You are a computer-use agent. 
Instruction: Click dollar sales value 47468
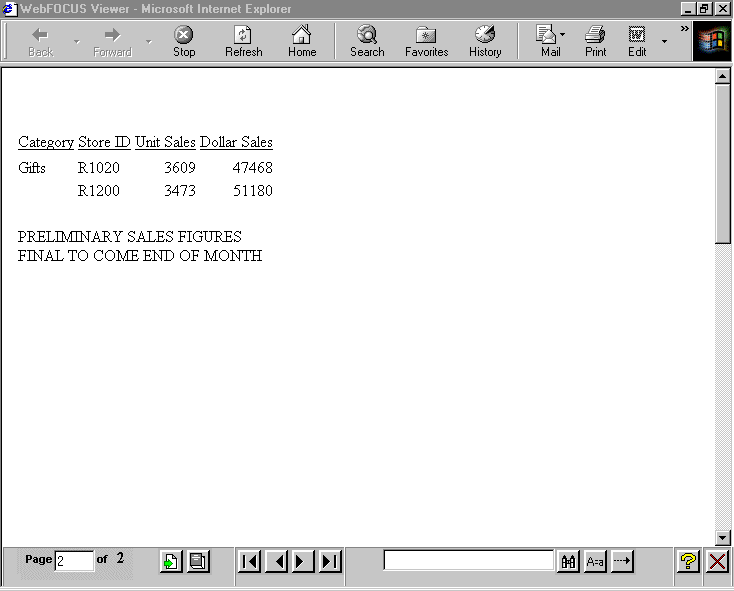coord(253,168)
